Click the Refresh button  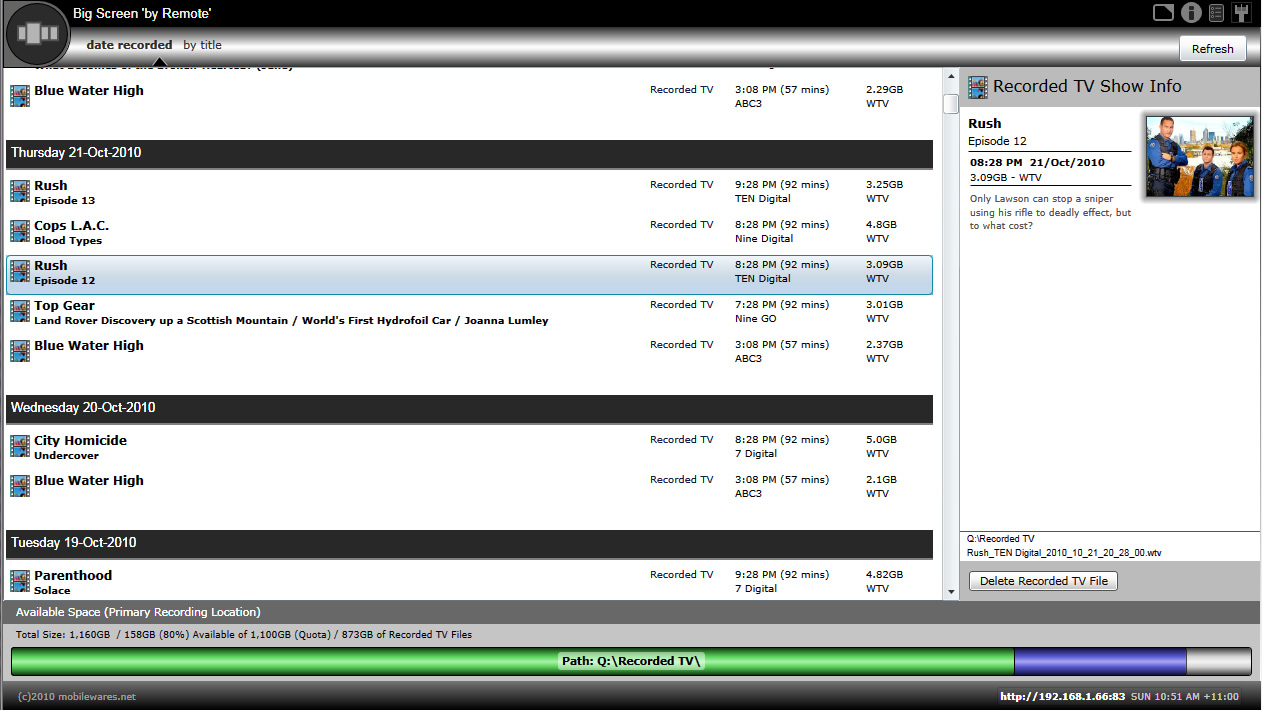click(1213, 49)
